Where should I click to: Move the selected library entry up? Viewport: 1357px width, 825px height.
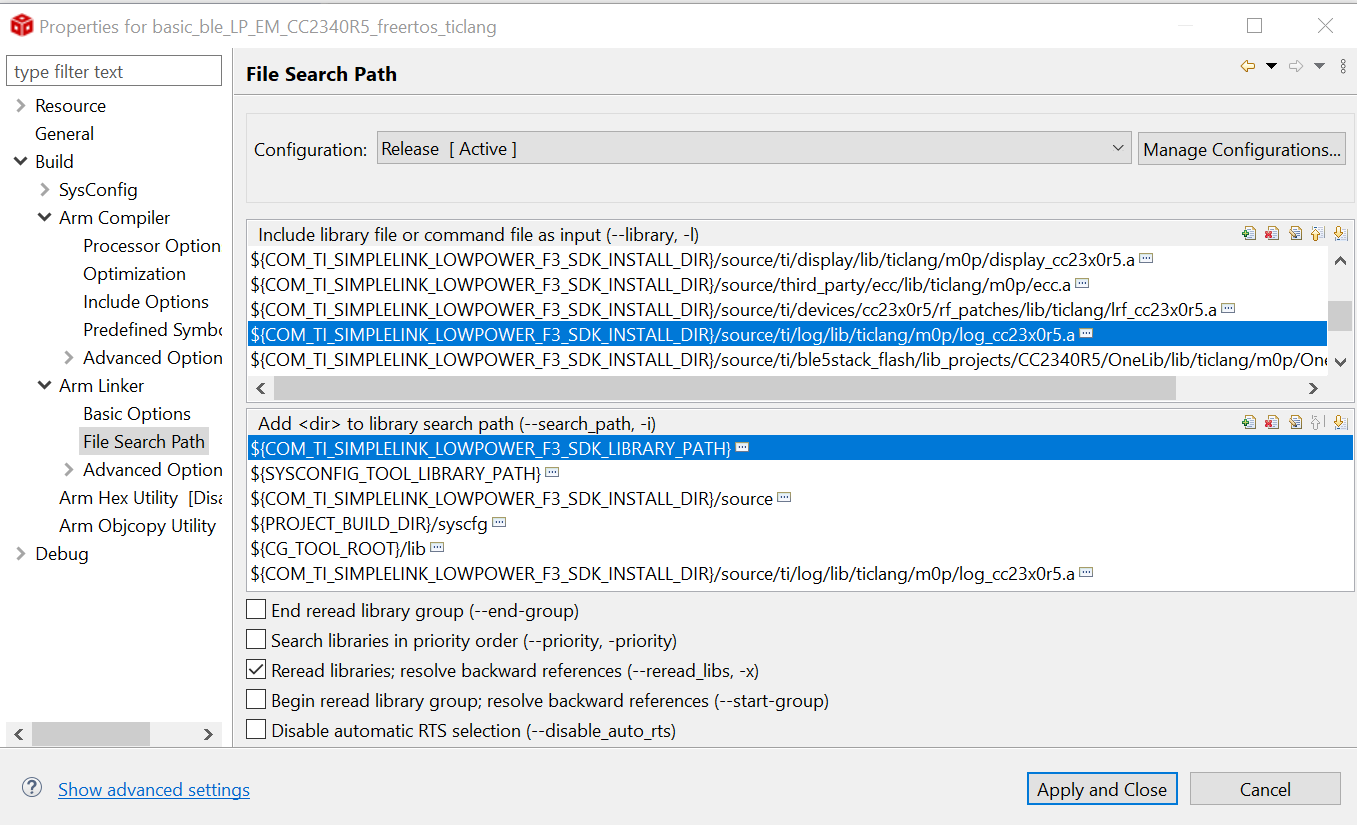[1318, 232]
